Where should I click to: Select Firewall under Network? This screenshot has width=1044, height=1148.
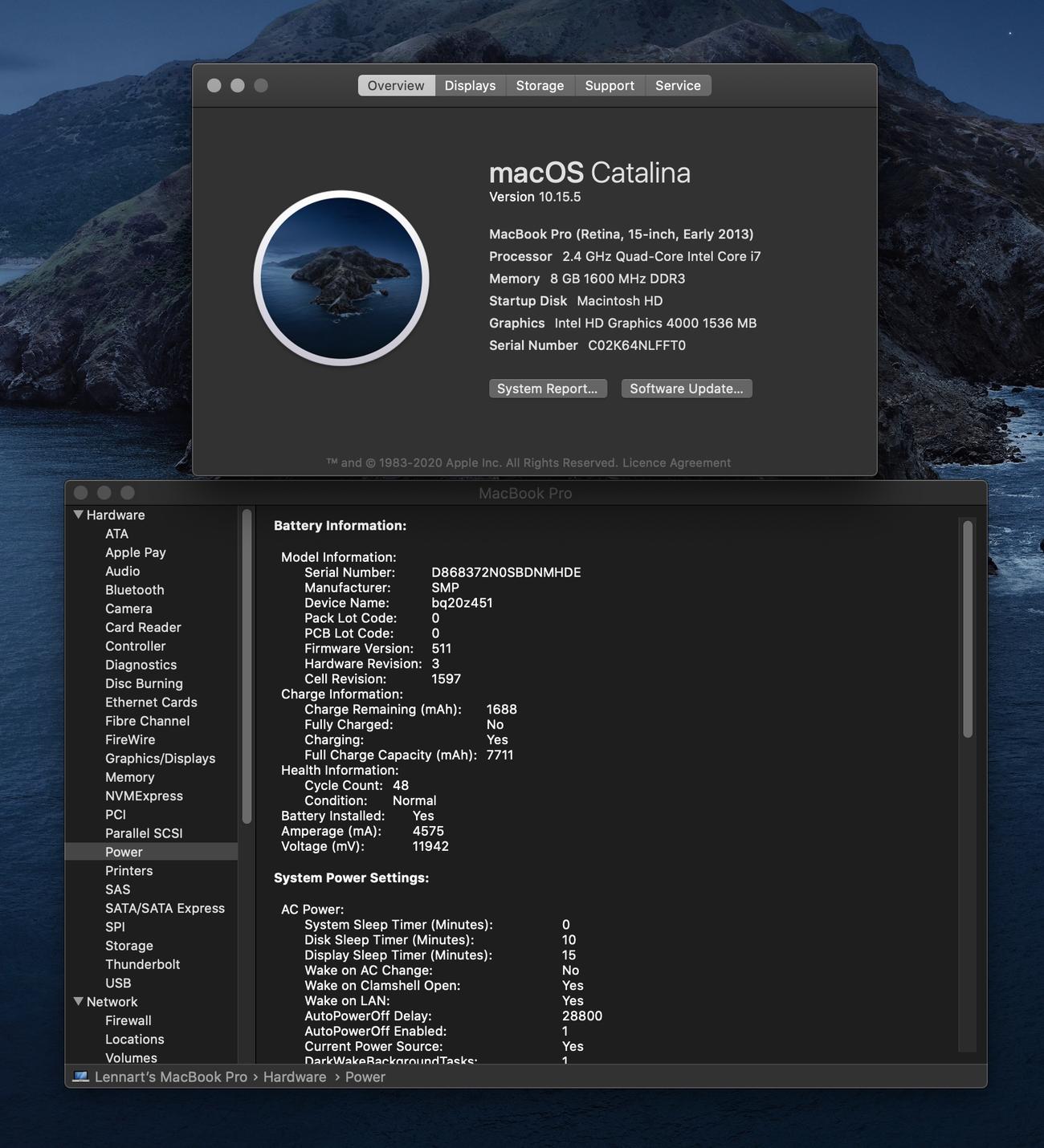128,1020
